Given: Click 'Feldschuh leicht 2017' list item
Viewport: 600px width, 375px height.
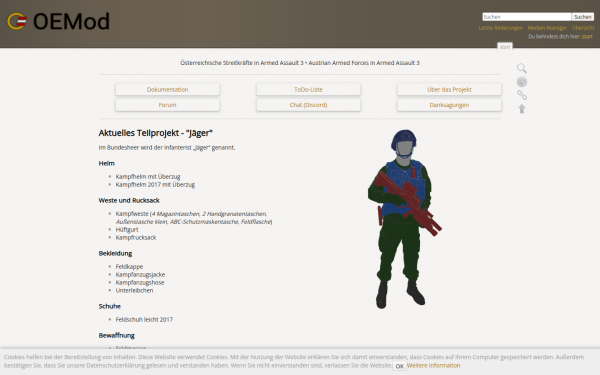Looking at the screenshot, I should [x=144, y=320].
